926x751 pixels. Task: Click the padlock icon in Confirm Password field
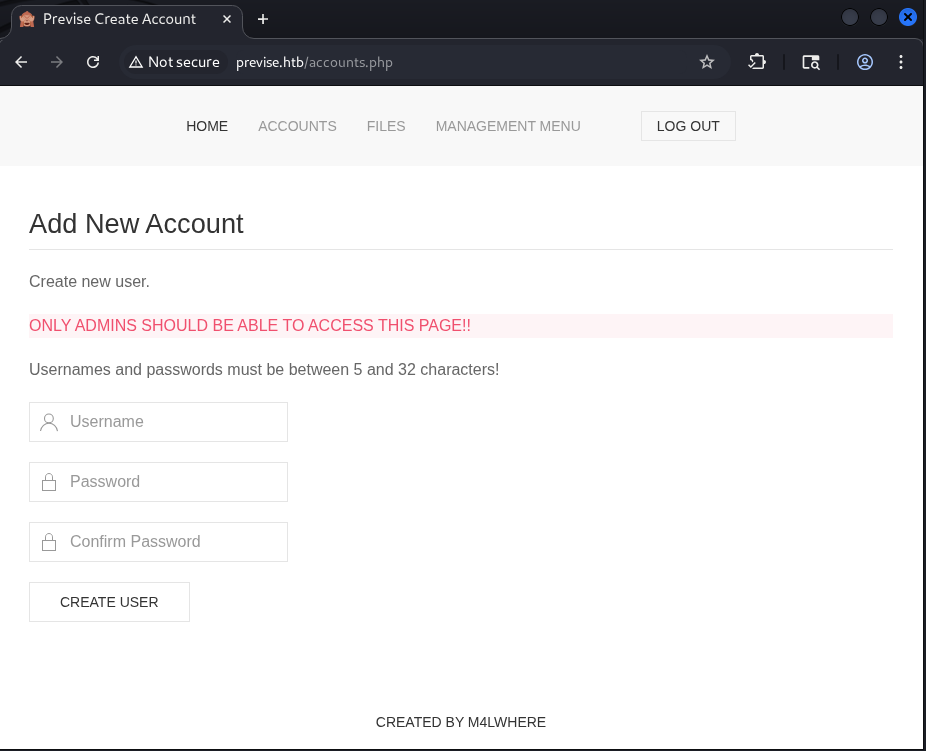49,541
